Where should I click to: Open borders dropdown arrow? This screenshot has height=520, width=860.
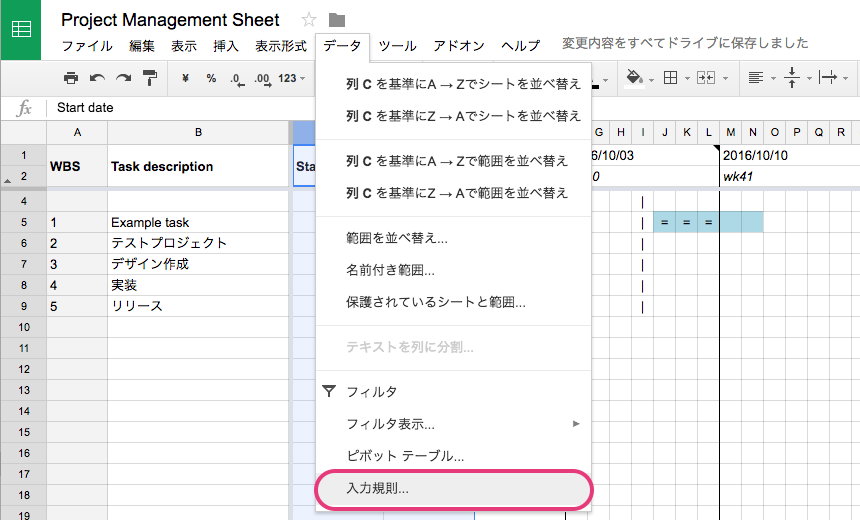click(687, 79)
